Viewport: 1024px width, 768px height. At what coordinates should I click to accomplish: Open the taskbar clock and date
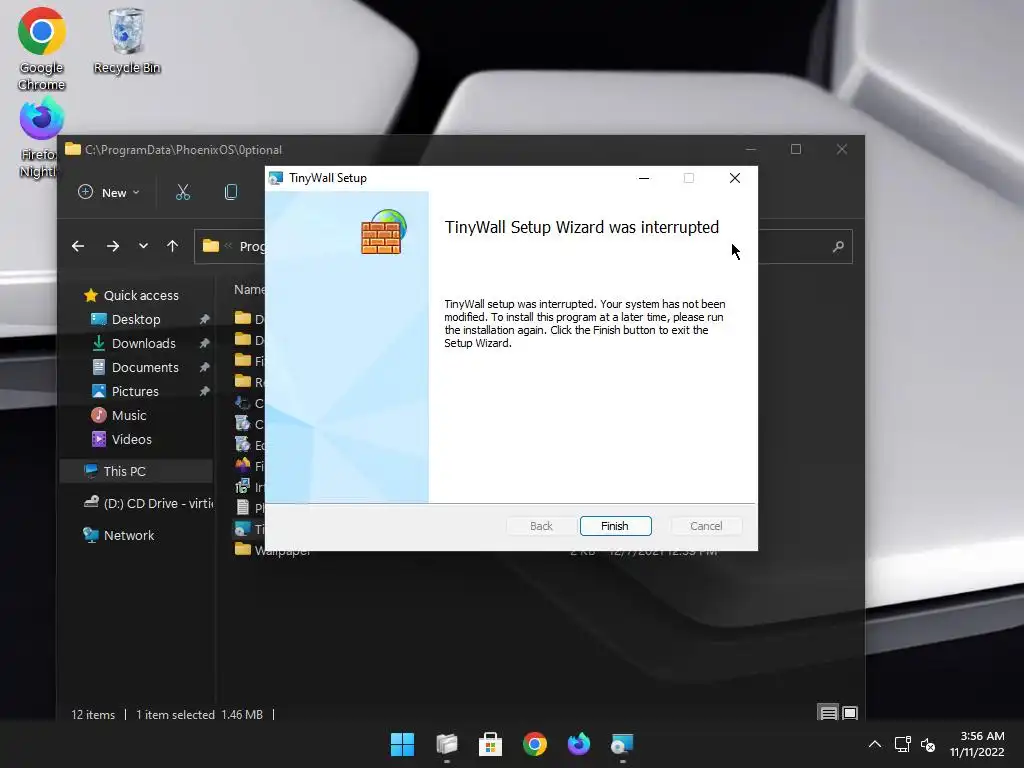point(977,744)
